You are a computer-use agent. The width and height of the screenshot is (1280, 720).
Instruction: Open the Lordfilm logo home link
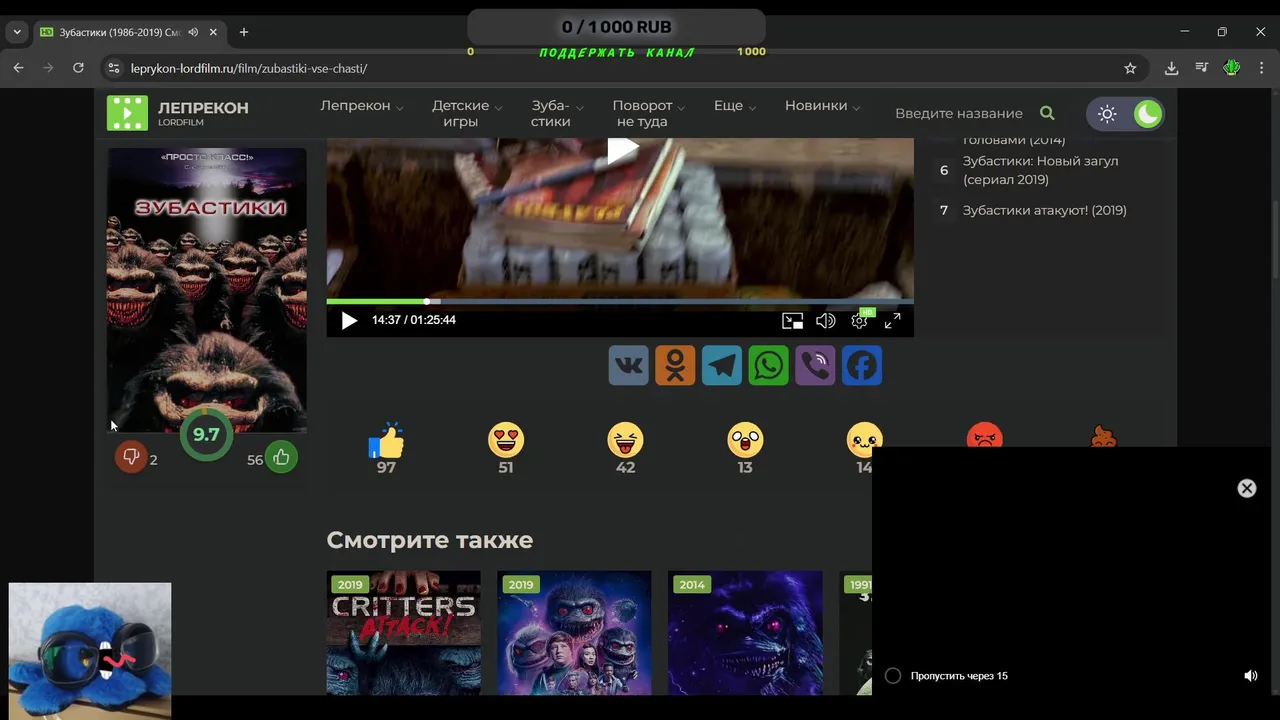[x=178, y=113]
